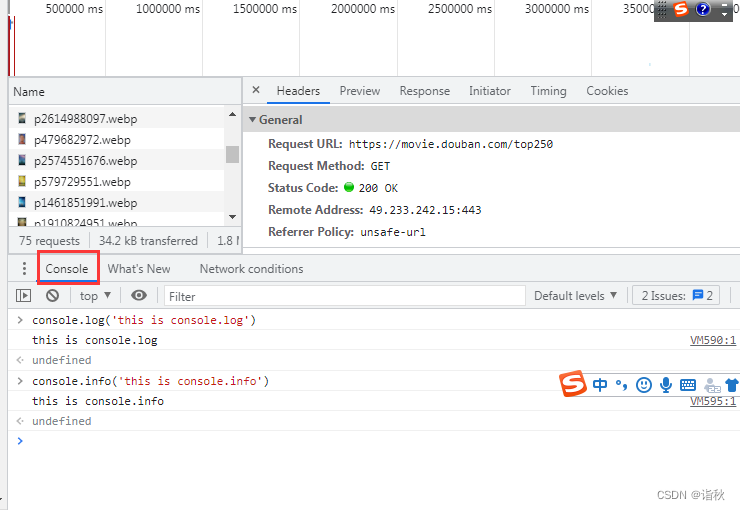Open the emoji smiley in IME bar

click(644, 385)
